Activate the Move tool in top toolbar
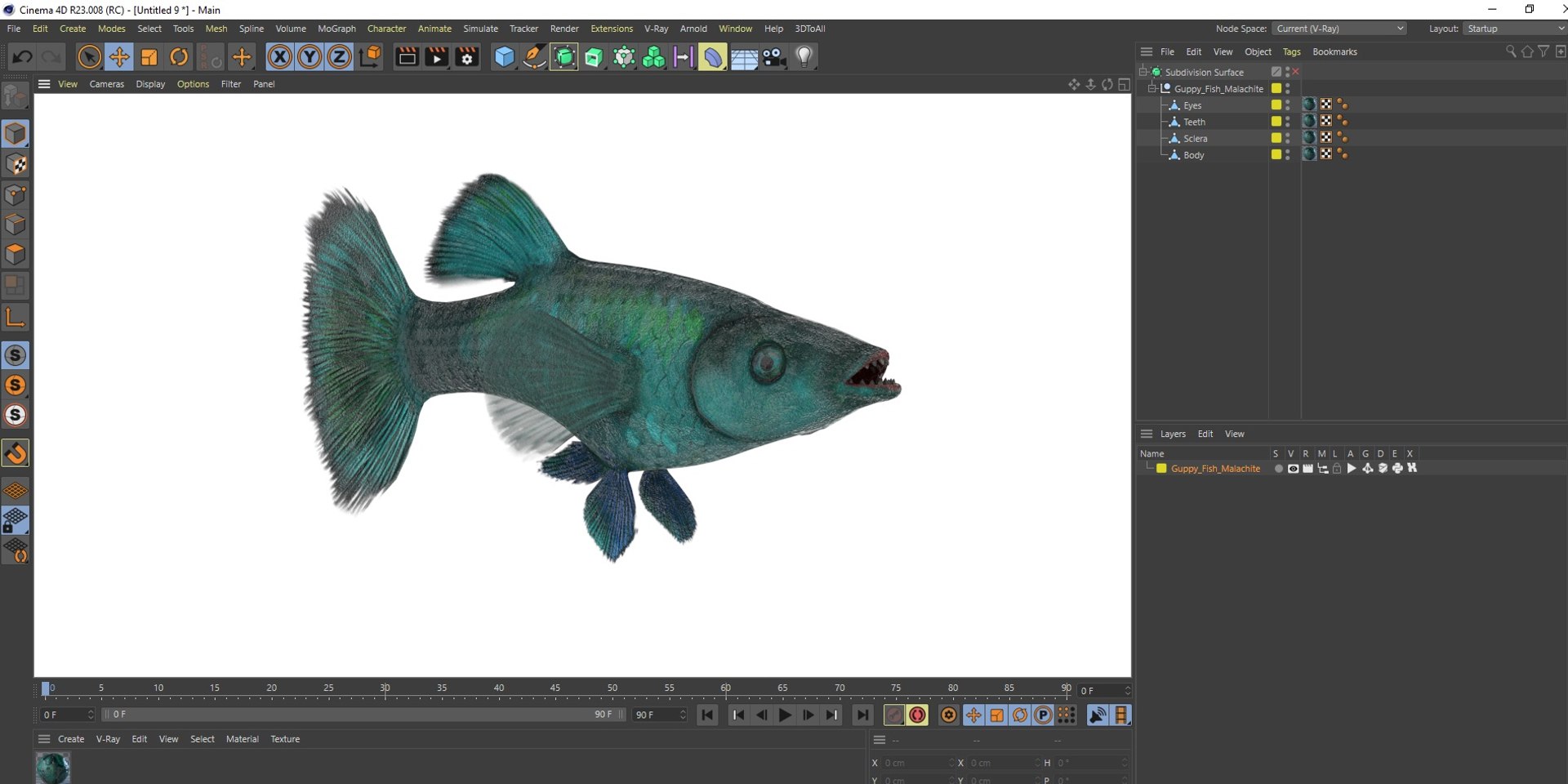1568x784 pixels. (119, 57)
